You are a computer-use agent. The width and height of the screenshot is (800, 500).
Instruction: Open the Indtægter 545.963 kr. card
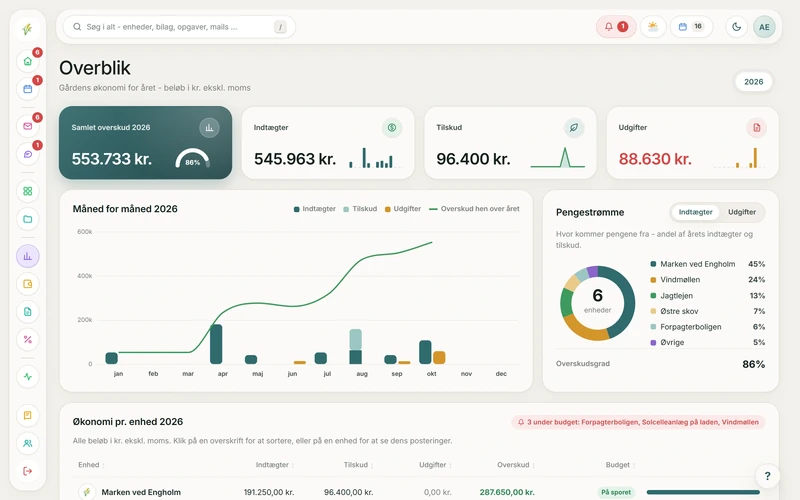328,142
